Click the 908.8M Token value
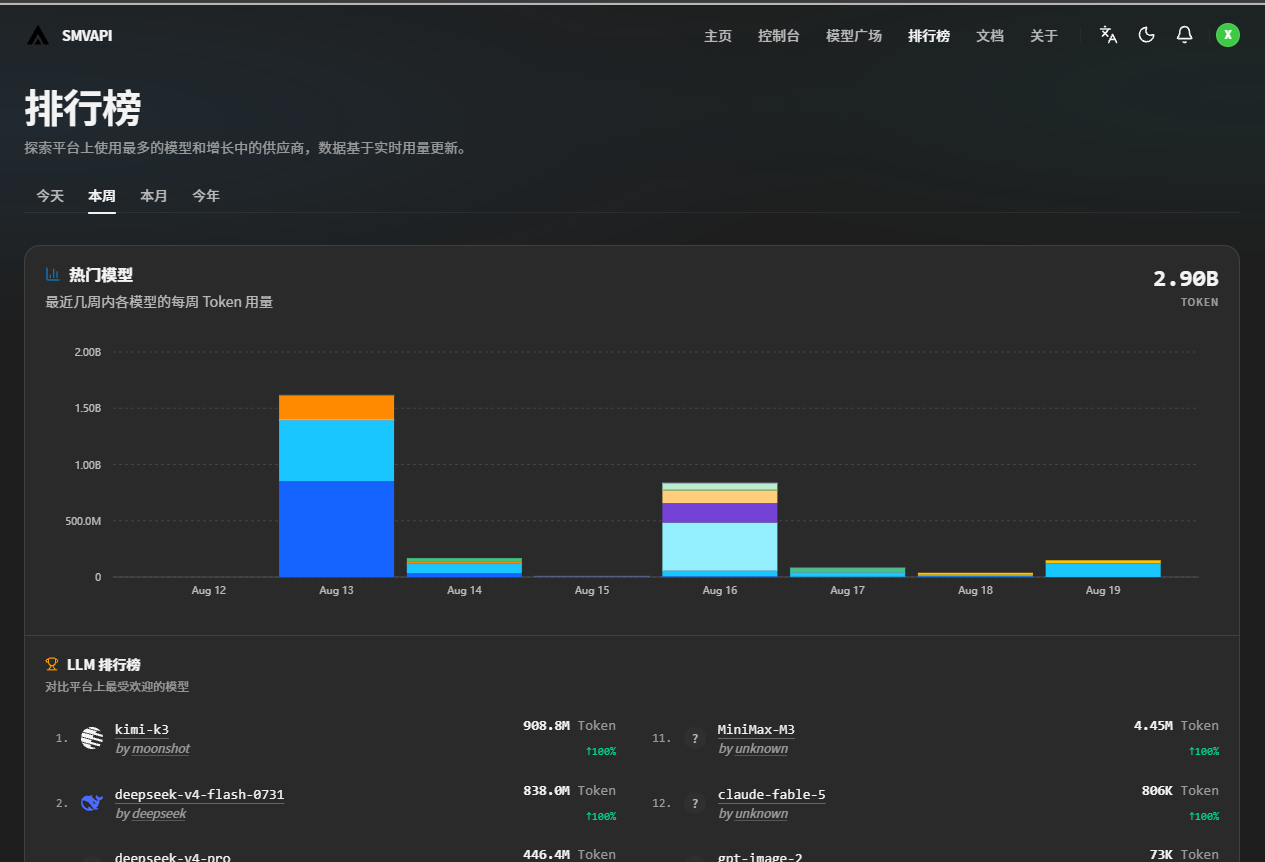Viewport: 1265px width, 862px height. [x=569, y=726]
